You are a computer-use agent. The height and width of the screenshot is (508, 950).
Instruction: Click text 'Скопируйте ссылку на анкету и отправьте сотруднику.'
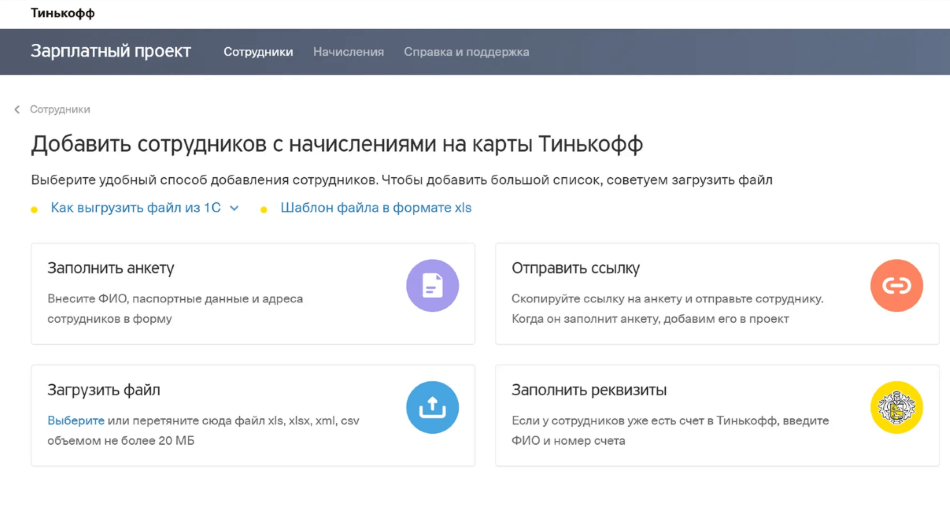[668, 299]
